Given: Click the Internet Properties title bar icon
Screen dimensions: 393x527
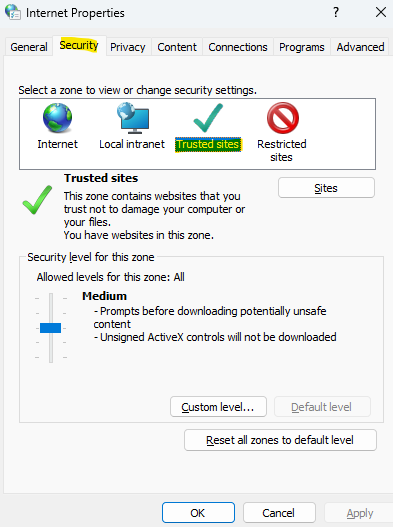Looking at the screenshot, I should tap(13, 12).
